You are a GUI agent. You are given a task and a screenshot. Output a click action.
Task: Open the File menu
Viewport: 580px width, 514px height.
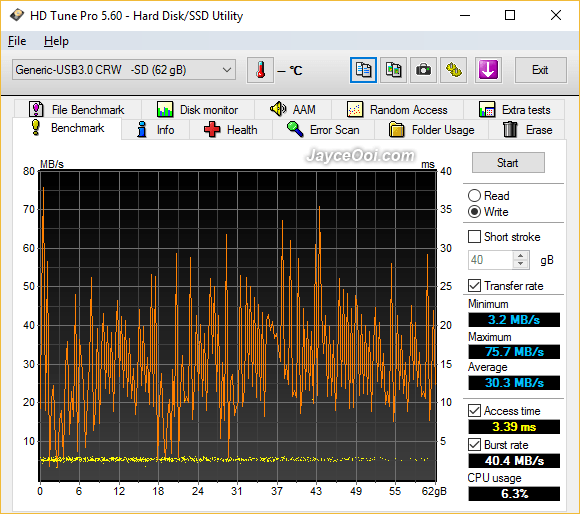click(17, 41)
